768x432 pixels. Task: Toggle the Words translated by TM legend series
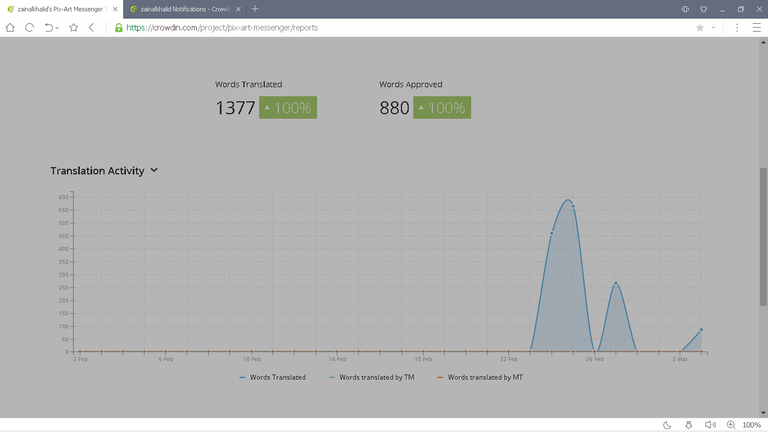[372, 377]
